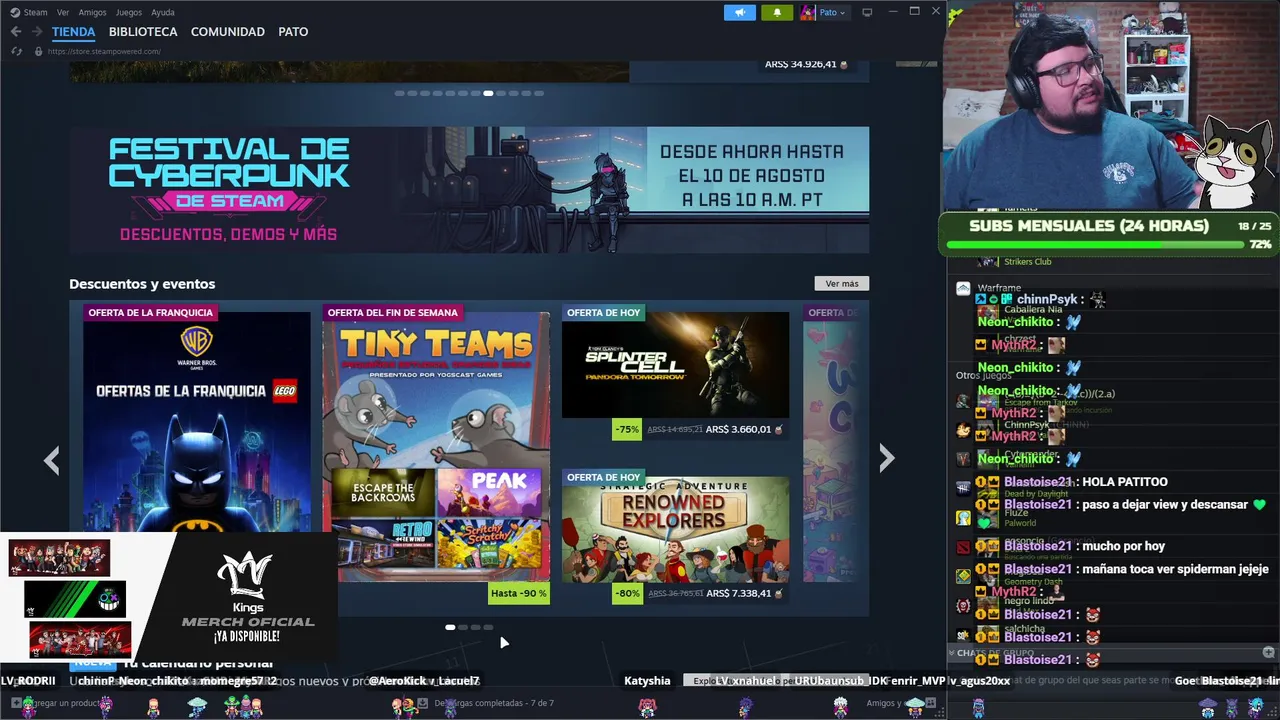Click the ARS$ 34.926,41 price
This screenshot has height=720, width=1280.
(800, 64)
